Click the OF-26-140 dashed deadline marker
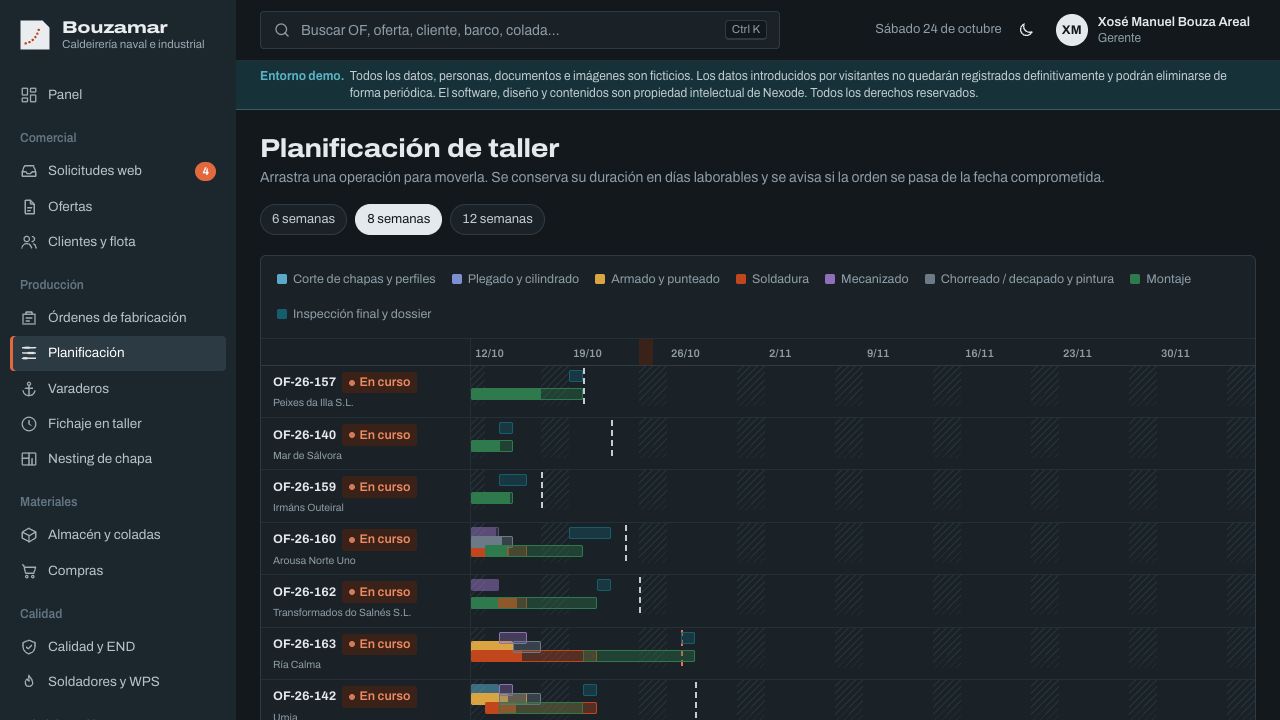The height and width of the screenshot is (720, 1280). click(x=612, y=438)
